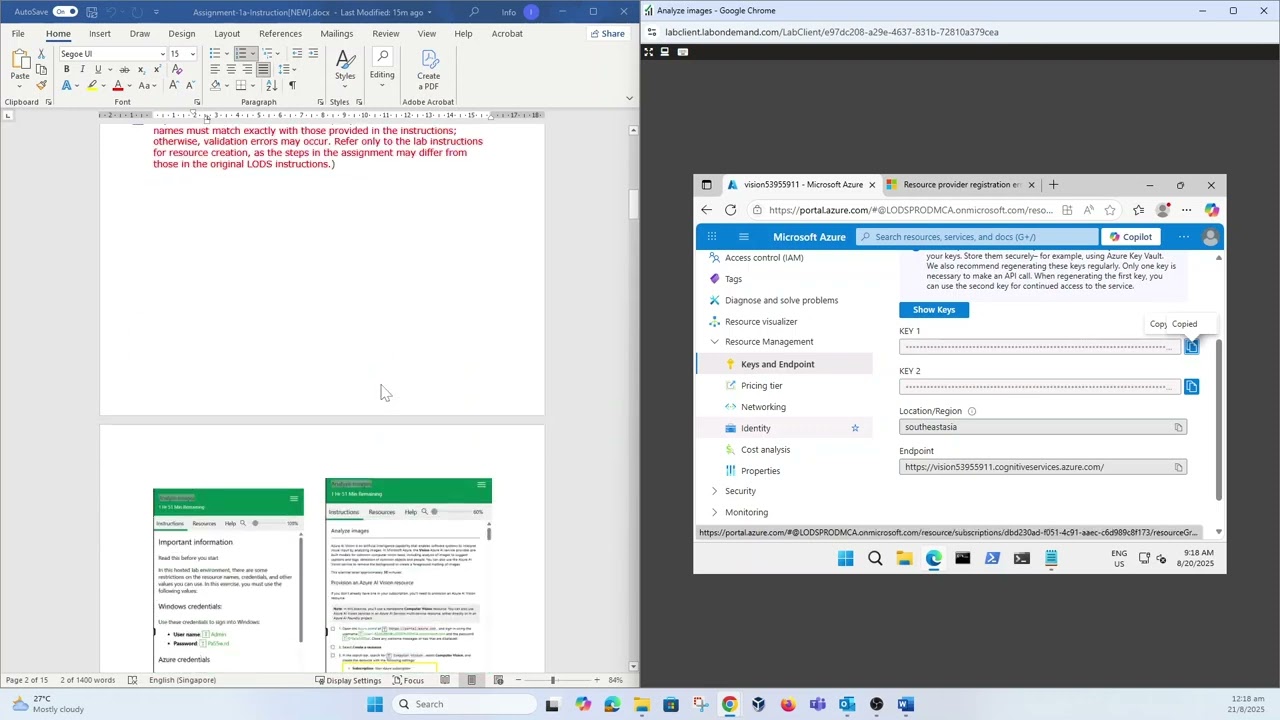The width and height of the screenshot is (1280, 720).
Task: Click the Copilot button in Azure
Action: [1131, 237]
